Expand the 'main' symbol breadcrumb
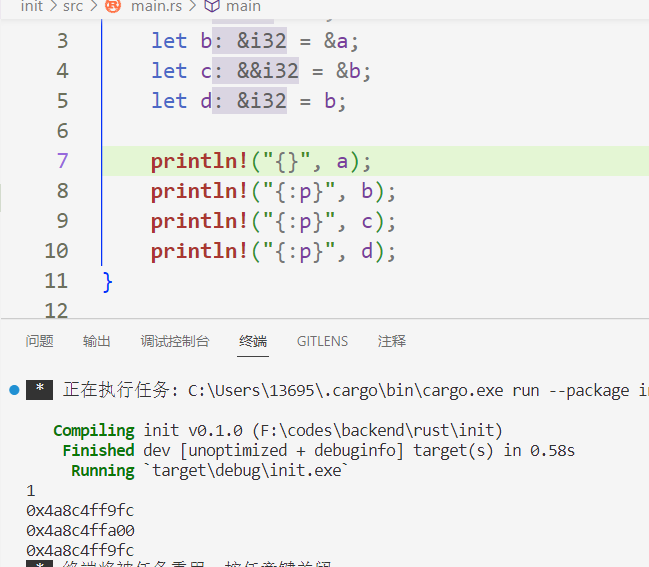 (x=243, y=6)
